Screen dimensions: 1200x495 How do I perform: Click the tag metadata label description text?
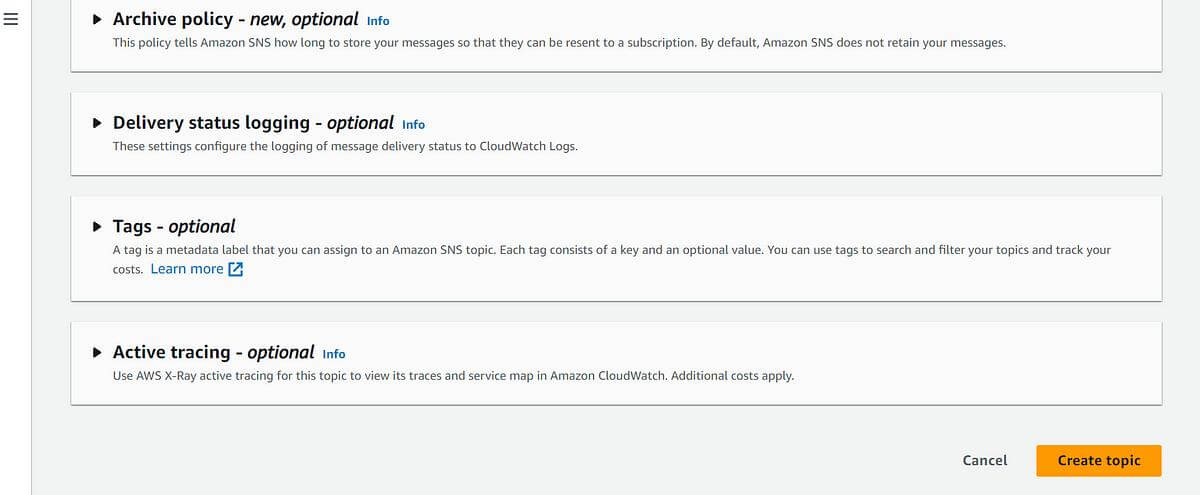[x=611, y=259]
